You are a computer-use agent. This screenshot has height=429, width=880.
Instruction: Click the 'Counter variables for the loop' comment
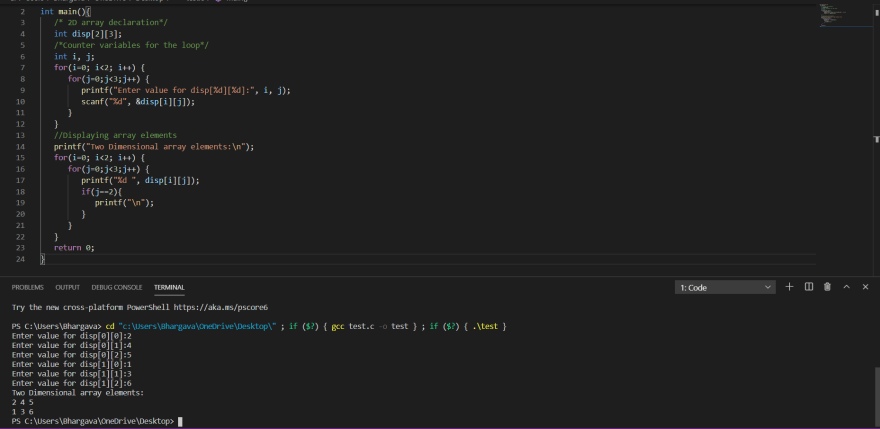131,45
